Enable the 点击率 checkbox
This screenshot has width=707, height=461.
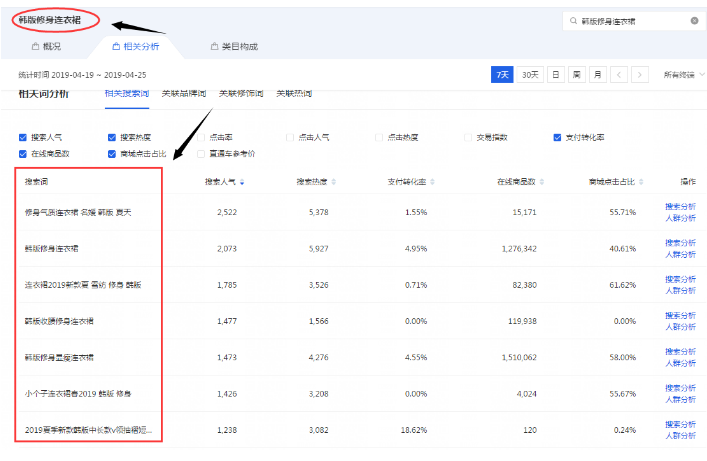pos(201,138)
